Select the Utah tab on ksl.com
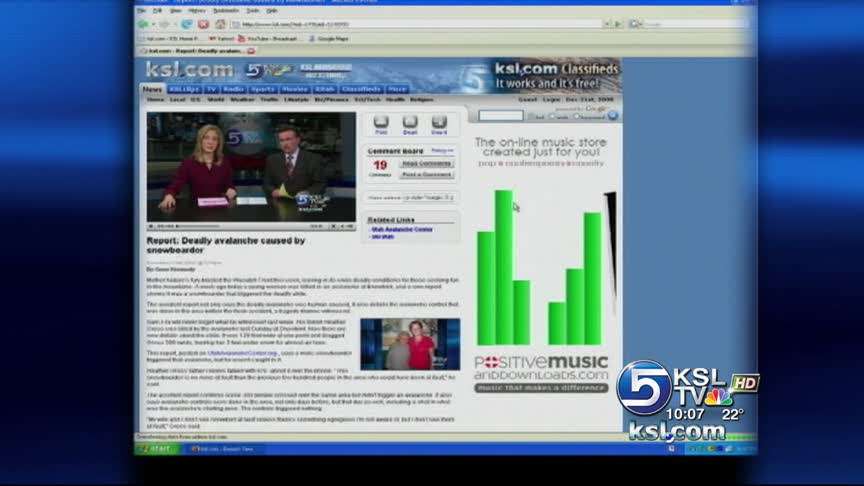 (x=325, y=89)
